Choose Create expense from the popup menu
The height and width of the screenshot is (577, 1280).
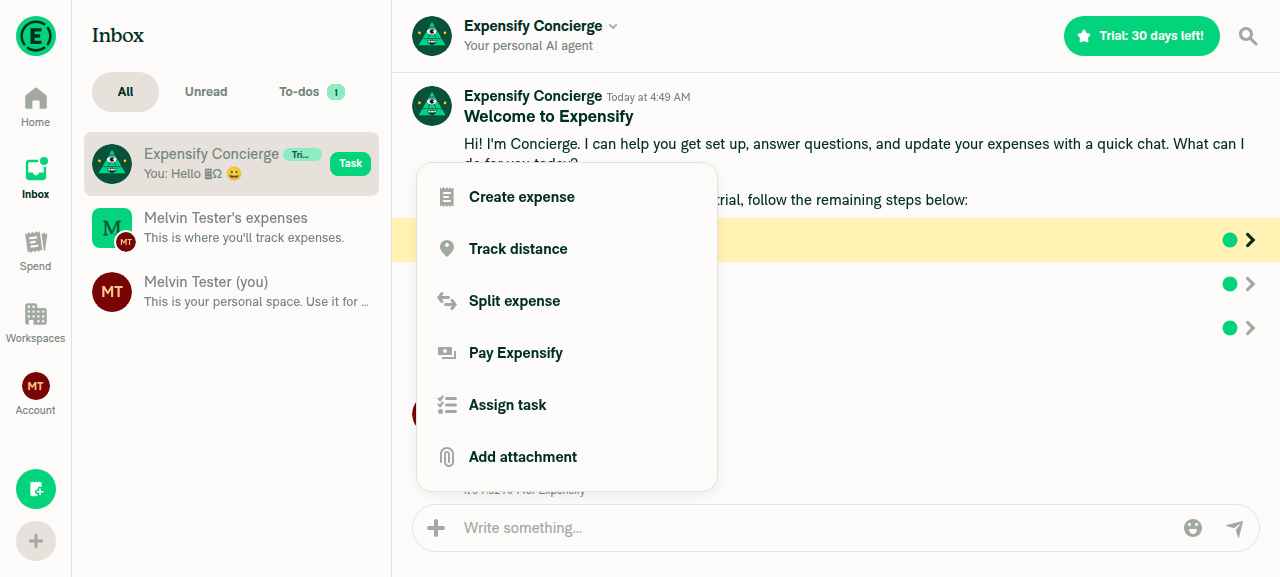tap(567, 197)
